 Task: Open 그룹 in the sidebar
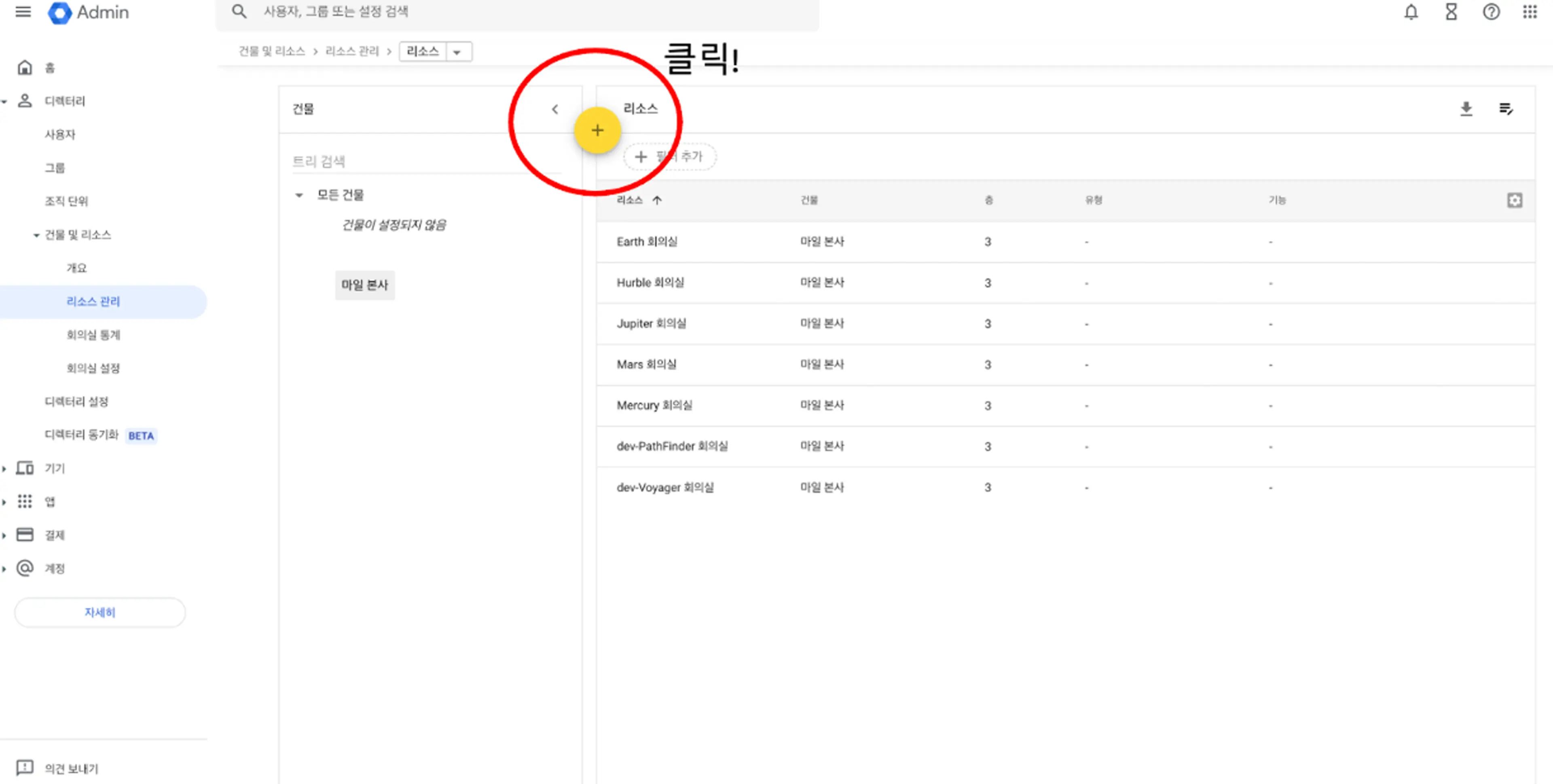click(x=55, y=167)
